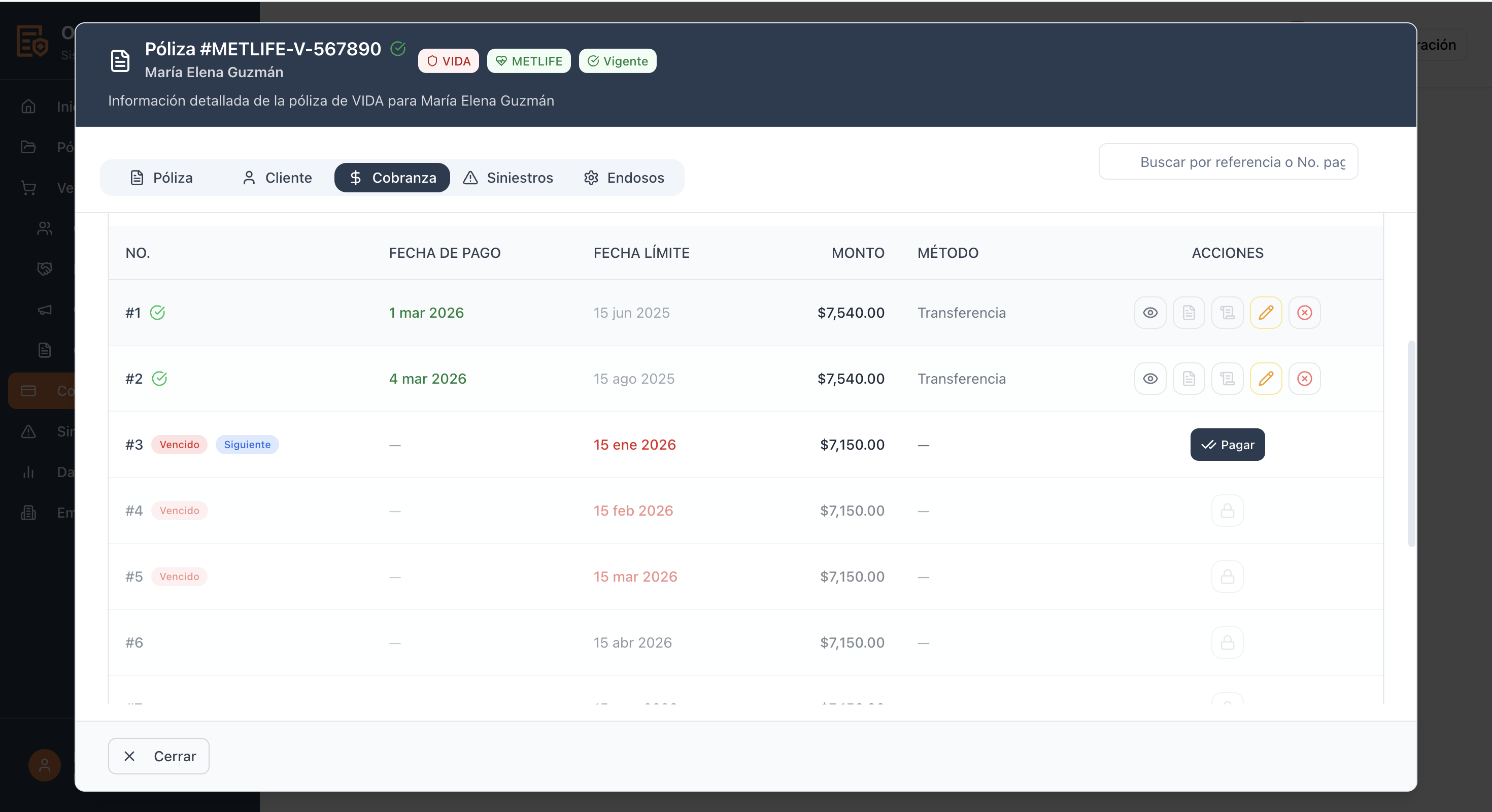The height and width of the screenshot is (812, 1492).
Task: Switch to the Póliza tab
Action: point(161,178)
